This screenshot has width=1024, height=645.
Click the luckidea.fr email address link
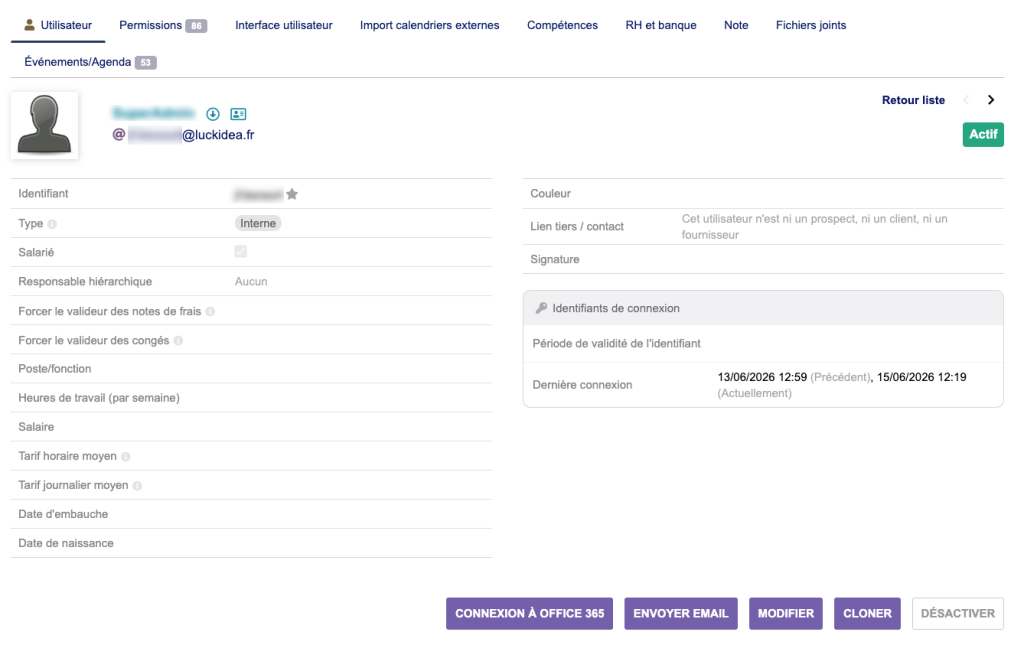coord(191,135)
